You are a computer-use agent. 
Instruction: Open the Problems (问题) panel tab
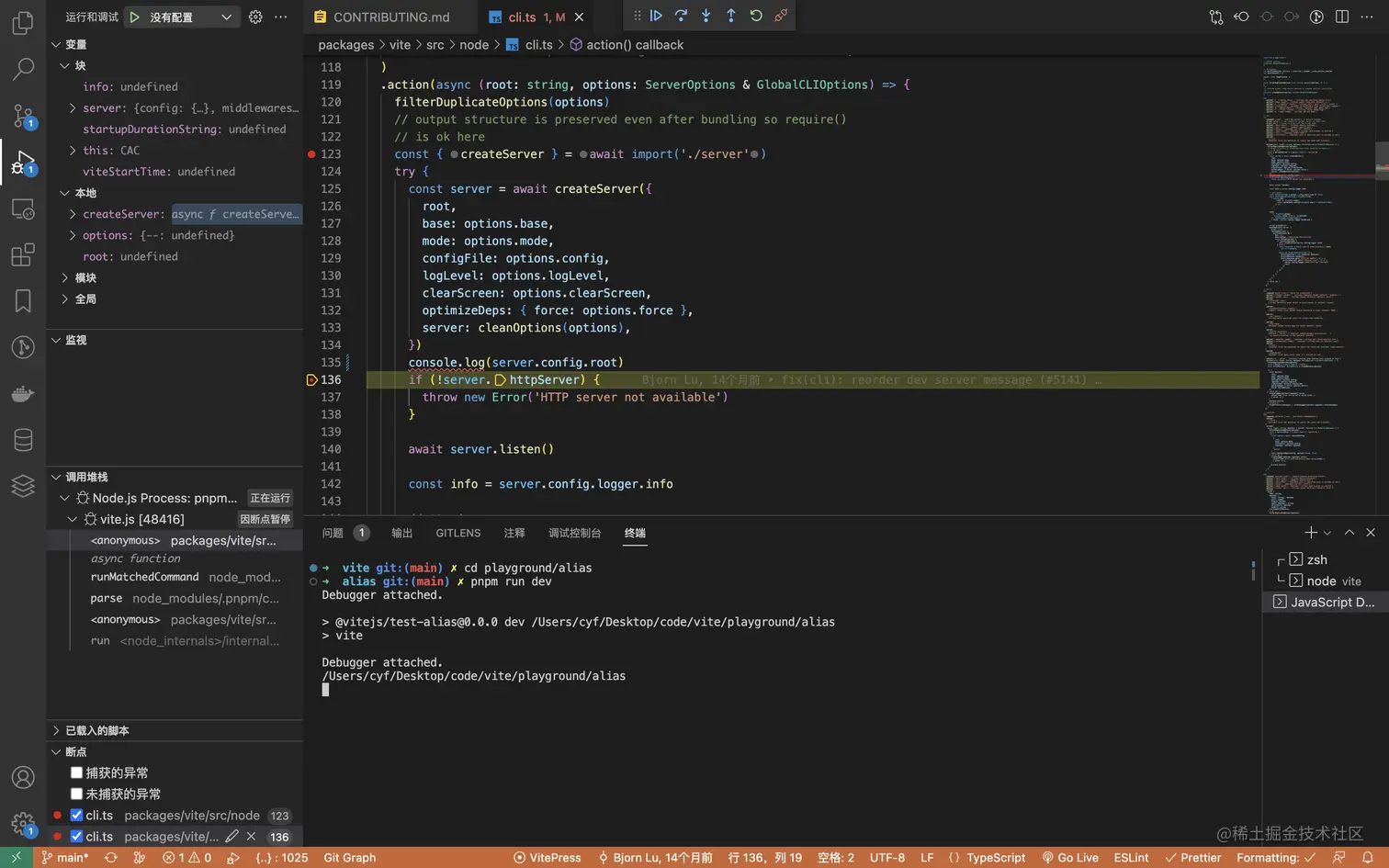[x=344, y=533]
